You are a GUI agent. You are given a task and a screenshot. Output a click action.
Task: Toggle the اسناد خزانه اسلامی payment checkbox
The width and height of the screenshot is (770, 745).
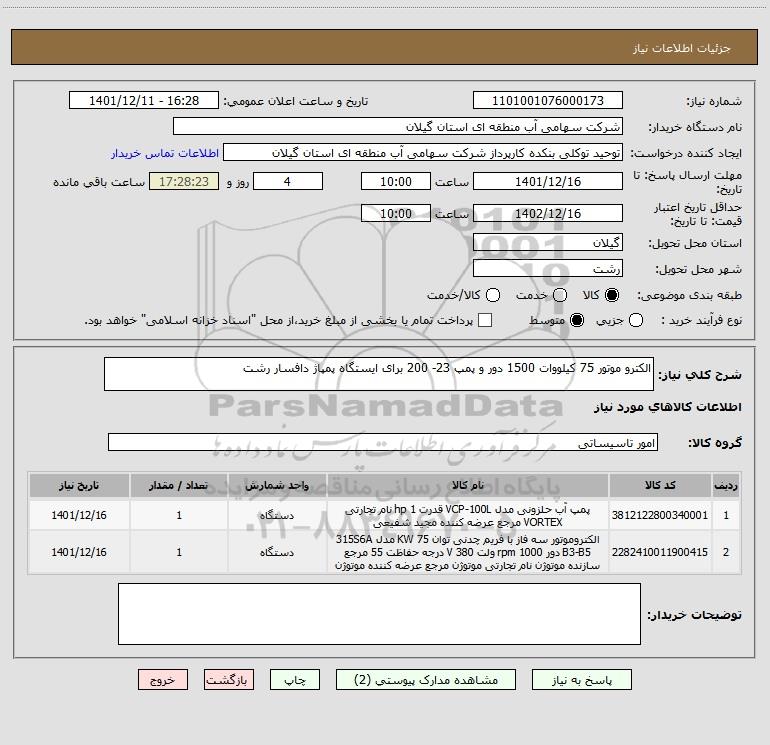coord(485,320)
